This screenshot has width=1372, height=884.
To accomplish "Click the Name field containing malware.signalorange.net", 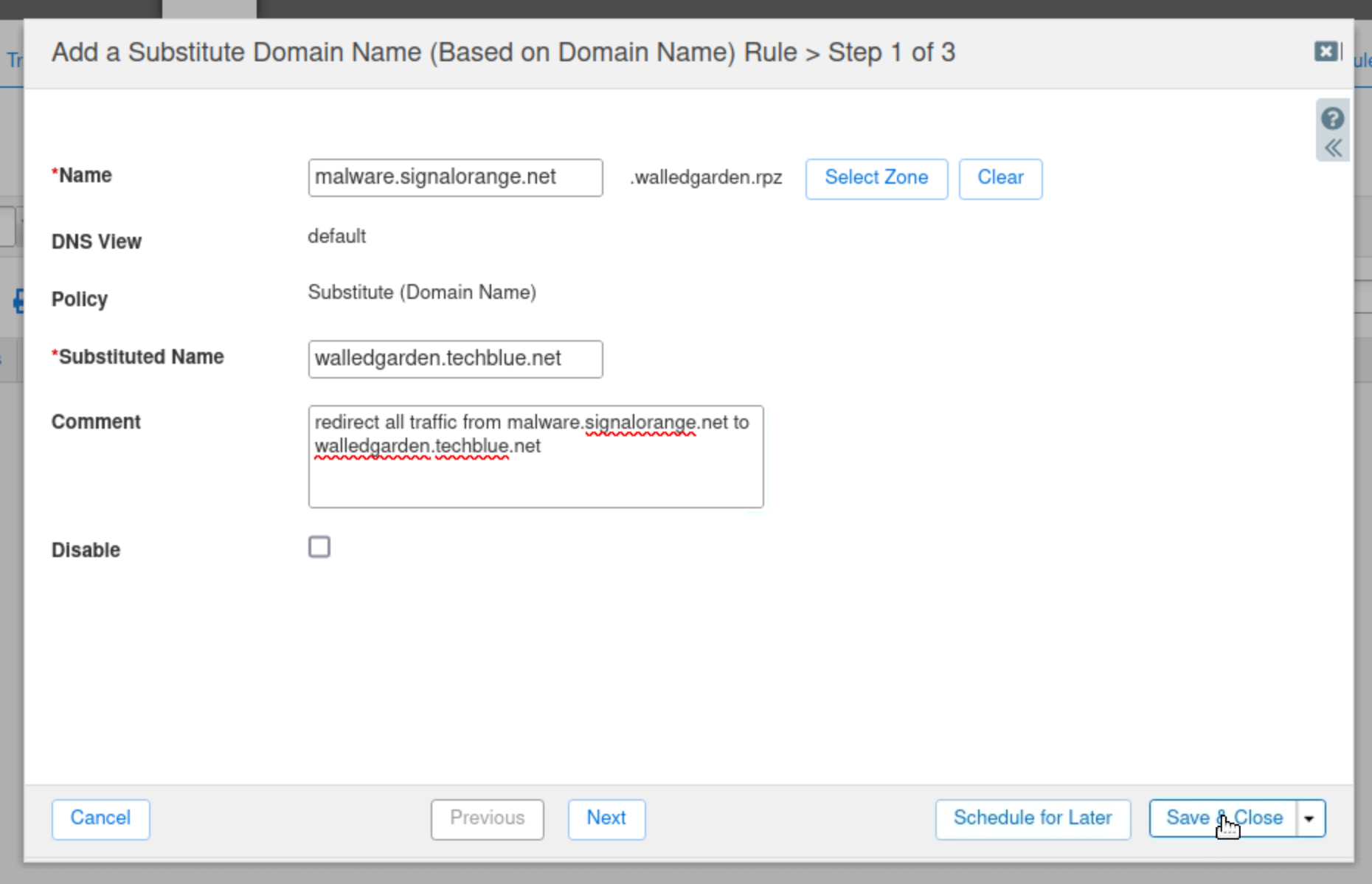I will (455, 178).
